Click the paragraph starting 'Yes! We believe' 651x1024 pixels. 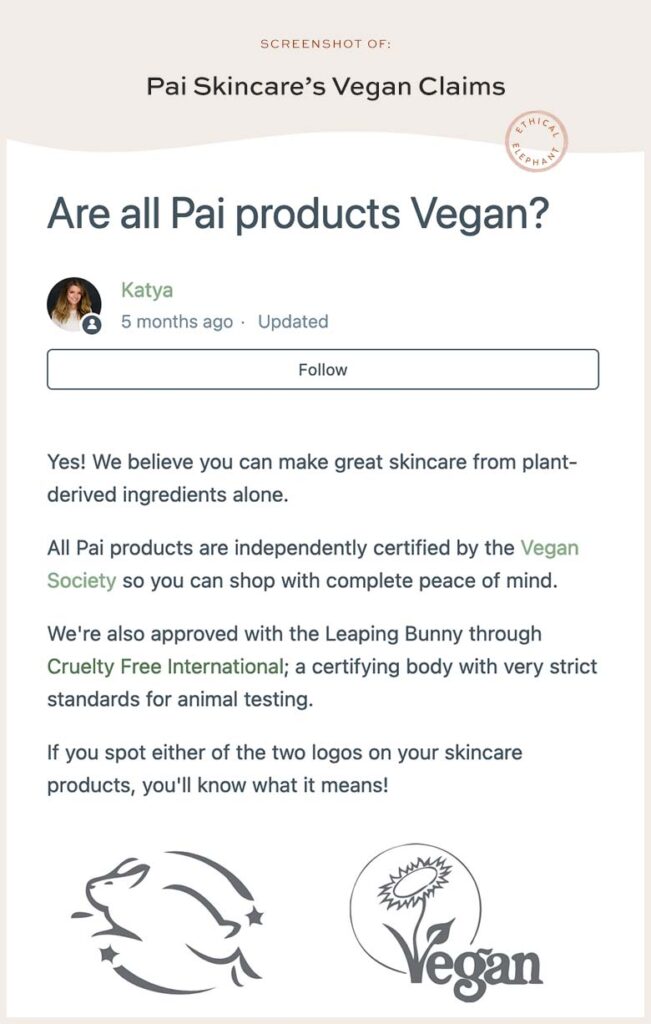[x=313, y=478]
